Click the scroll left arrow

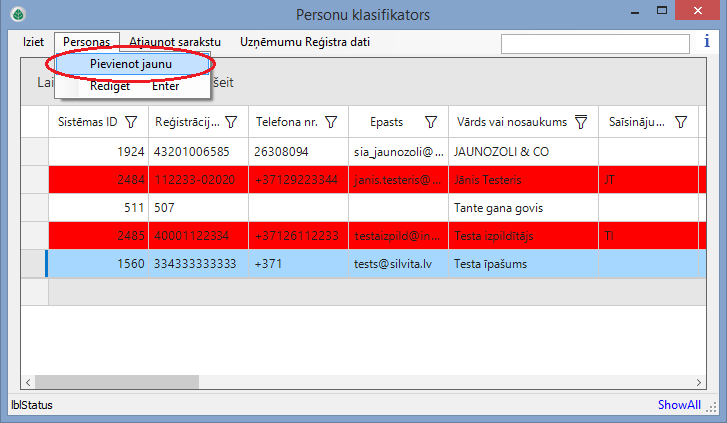[28, 382]
